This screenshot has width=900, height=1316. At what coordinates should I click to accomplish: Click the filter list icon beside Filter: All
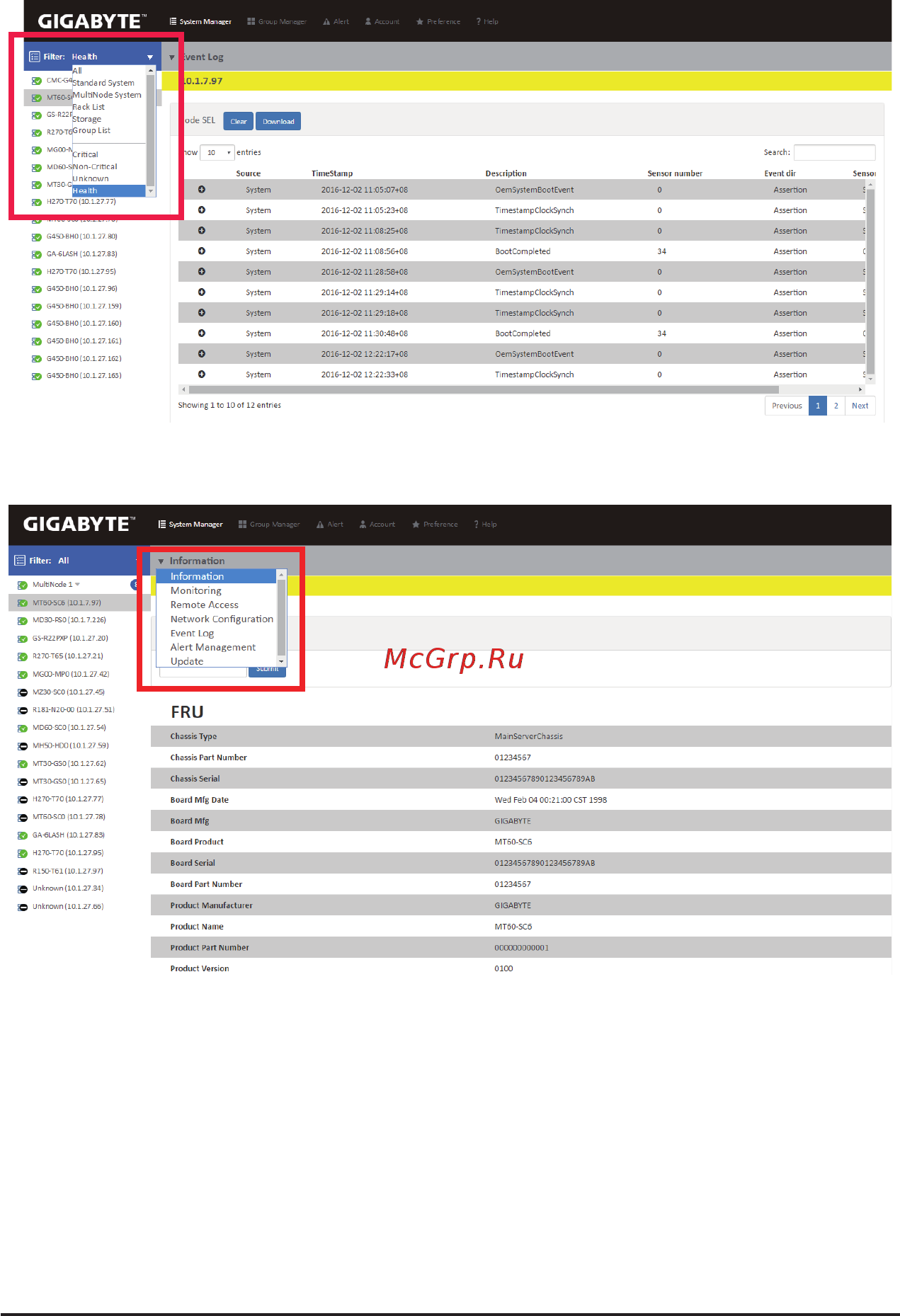(20, 561)
